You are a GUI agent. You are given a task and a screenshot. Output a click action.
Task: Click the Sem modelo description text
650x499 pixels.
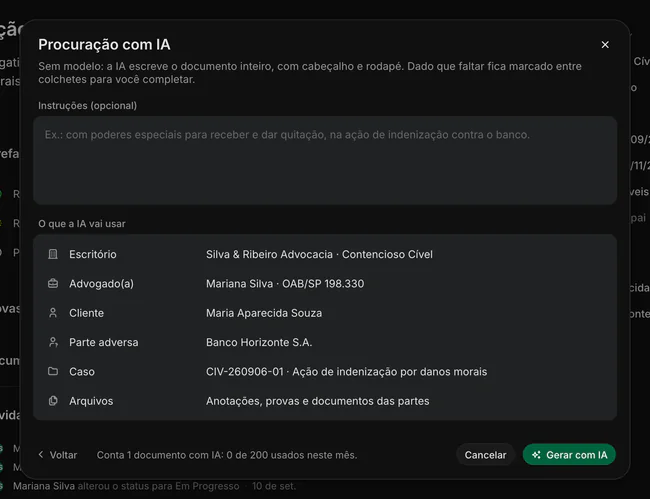click(x=310, y=73)
